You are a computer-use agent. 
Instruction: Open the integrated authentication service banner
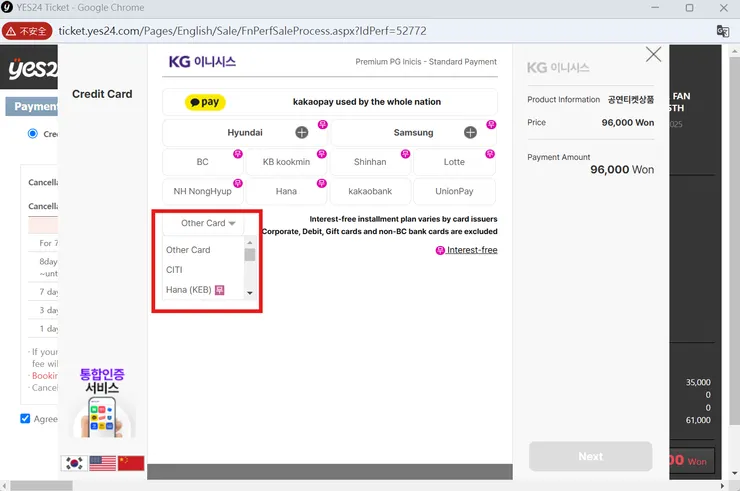click(102, 402)
